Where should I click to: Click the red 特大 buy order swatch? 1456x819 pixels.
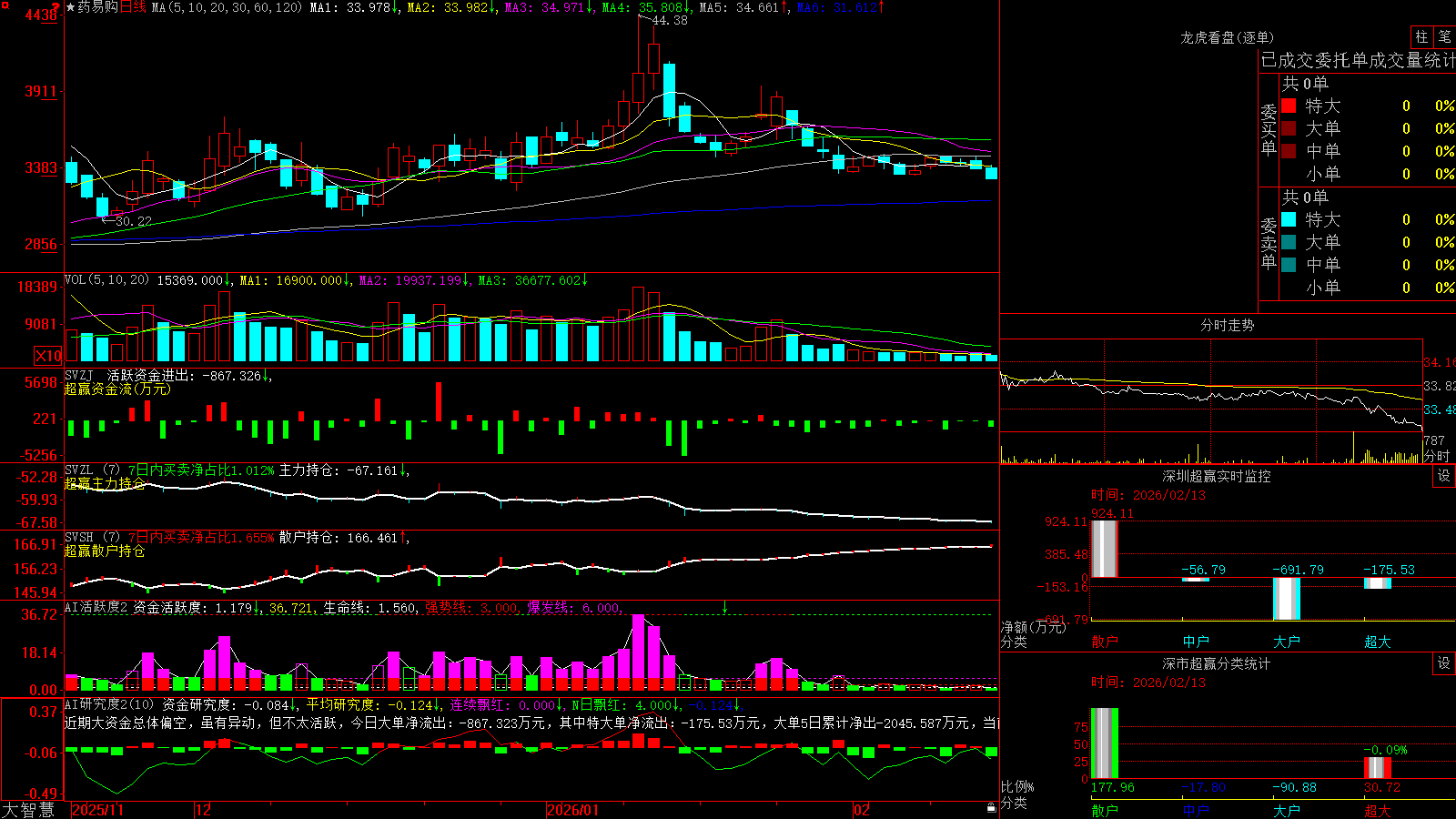1289,106
